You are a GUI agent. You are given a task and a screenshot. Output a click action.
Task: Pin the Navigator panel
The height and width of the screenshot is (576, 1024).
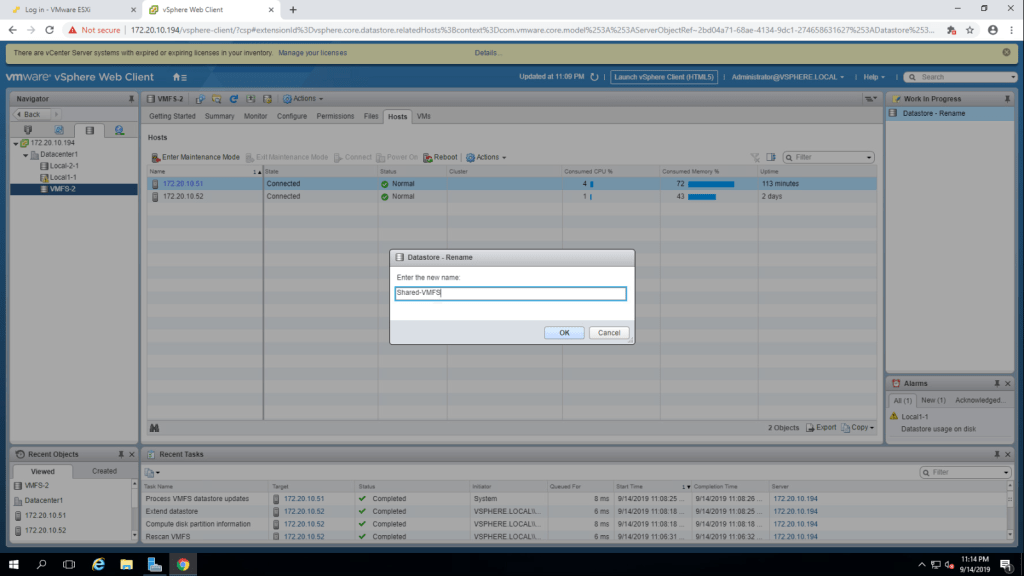click(131, 99)
